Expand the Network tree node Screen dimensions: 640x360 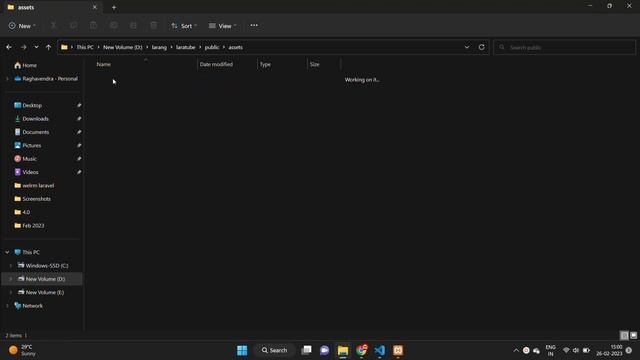click(x=7, y=306)
